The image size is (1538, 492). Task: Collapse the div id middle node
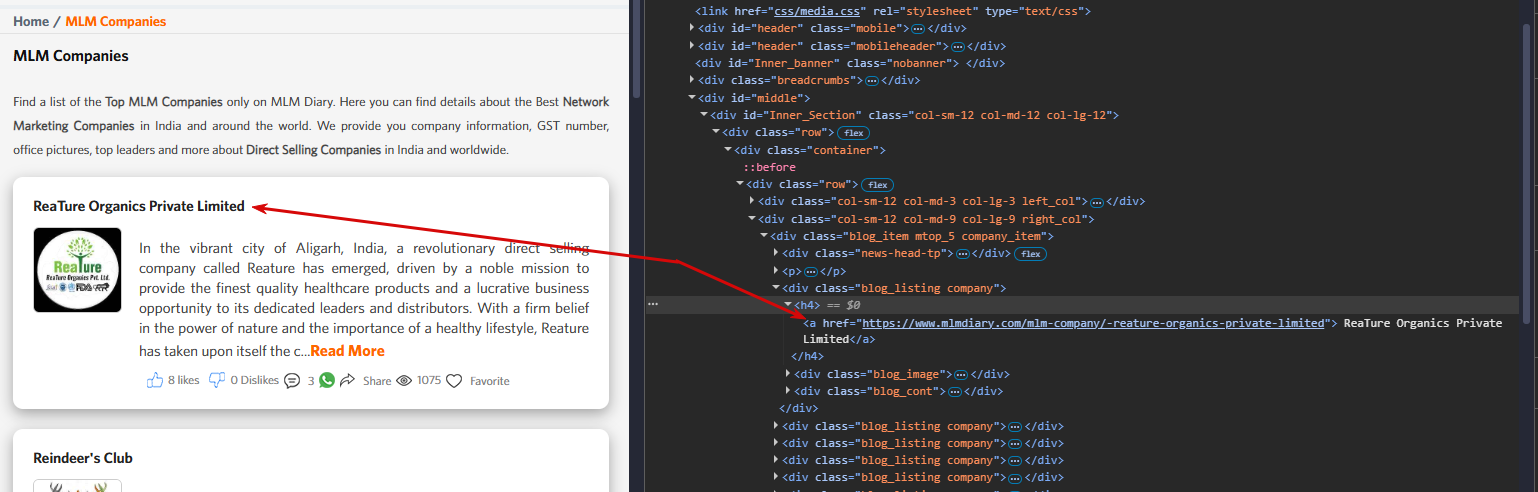click(692, 97)
